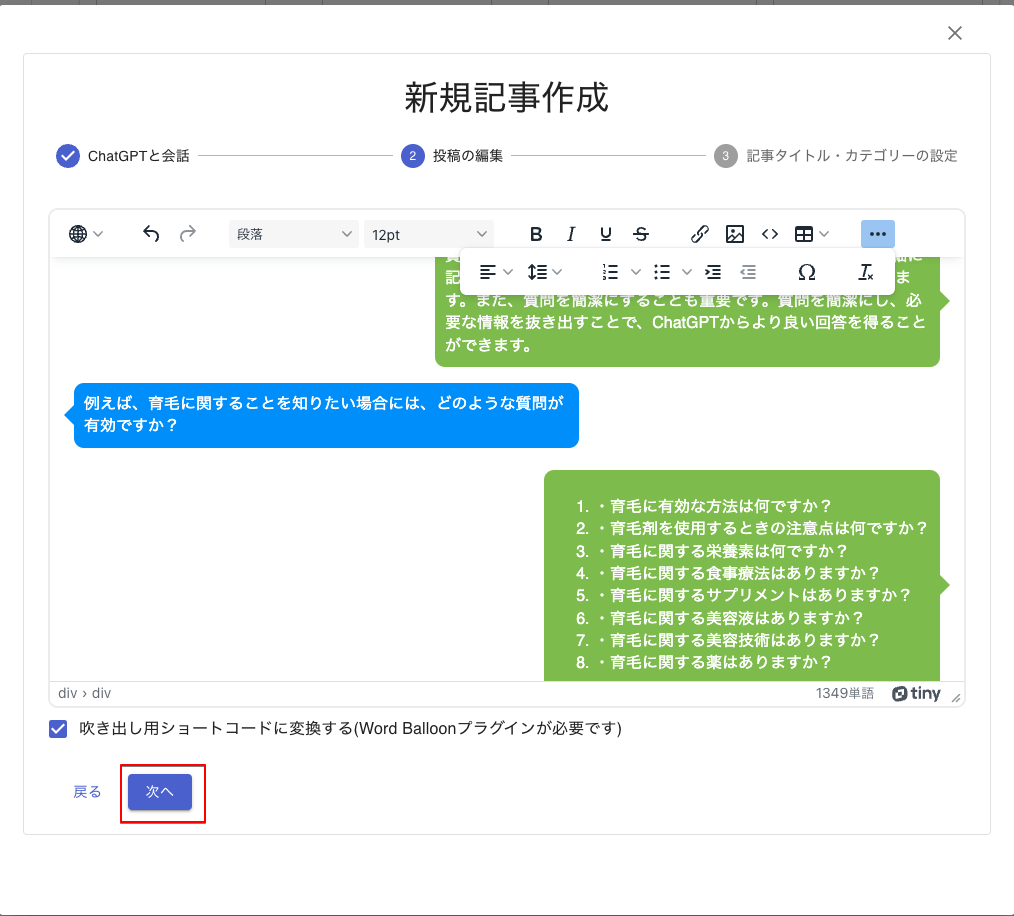Expand the table options dropdown arrow
Viewport: 1014px width, 916px height.
(x=824, y=234)
